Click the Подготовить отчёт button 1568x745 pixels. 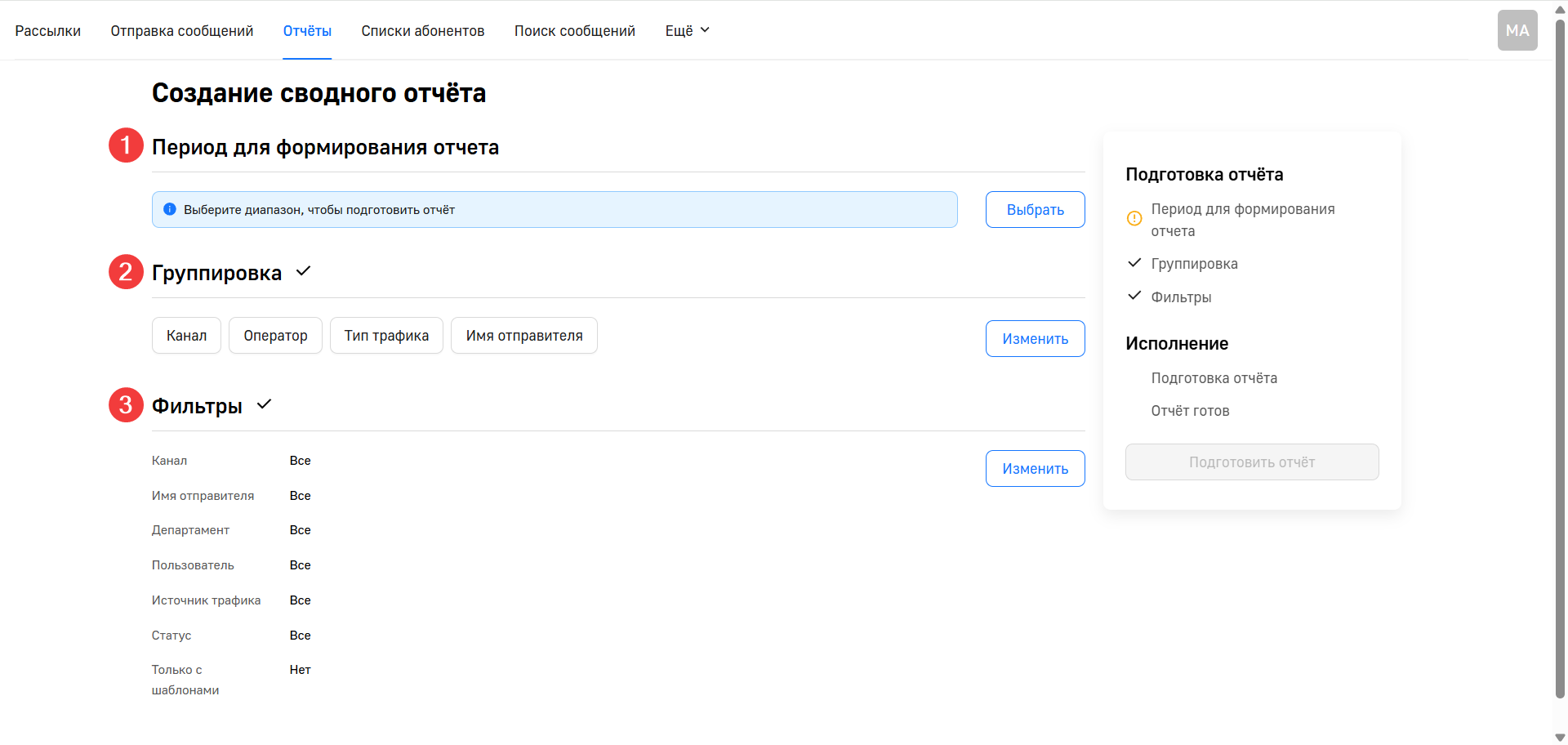pos(1251,462)
